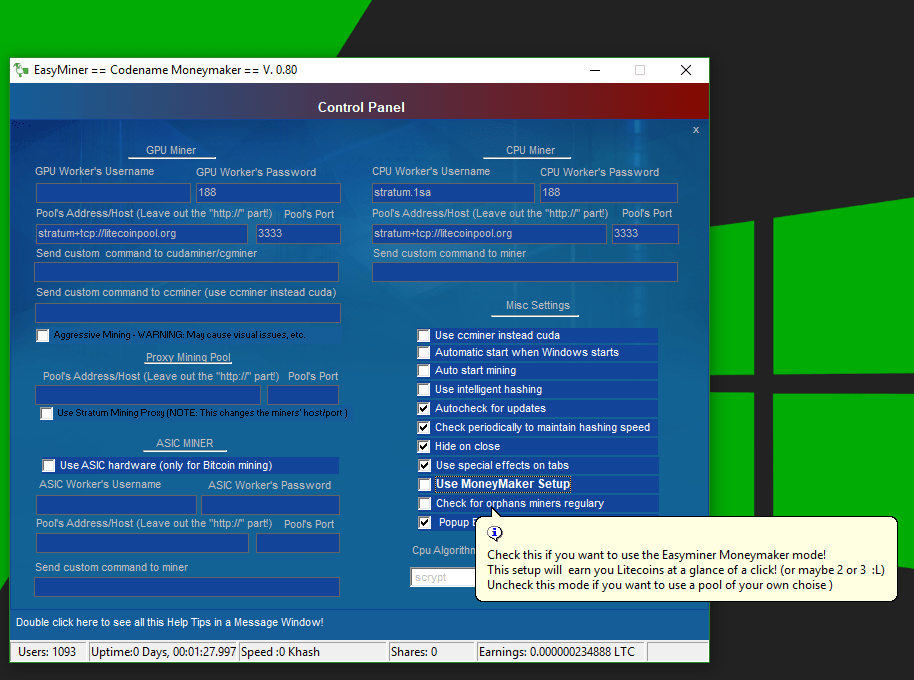914x680 pixels.
Task: Click ASIC Worker's Username field
Action: pyautogui.click(x=116, y=505)
